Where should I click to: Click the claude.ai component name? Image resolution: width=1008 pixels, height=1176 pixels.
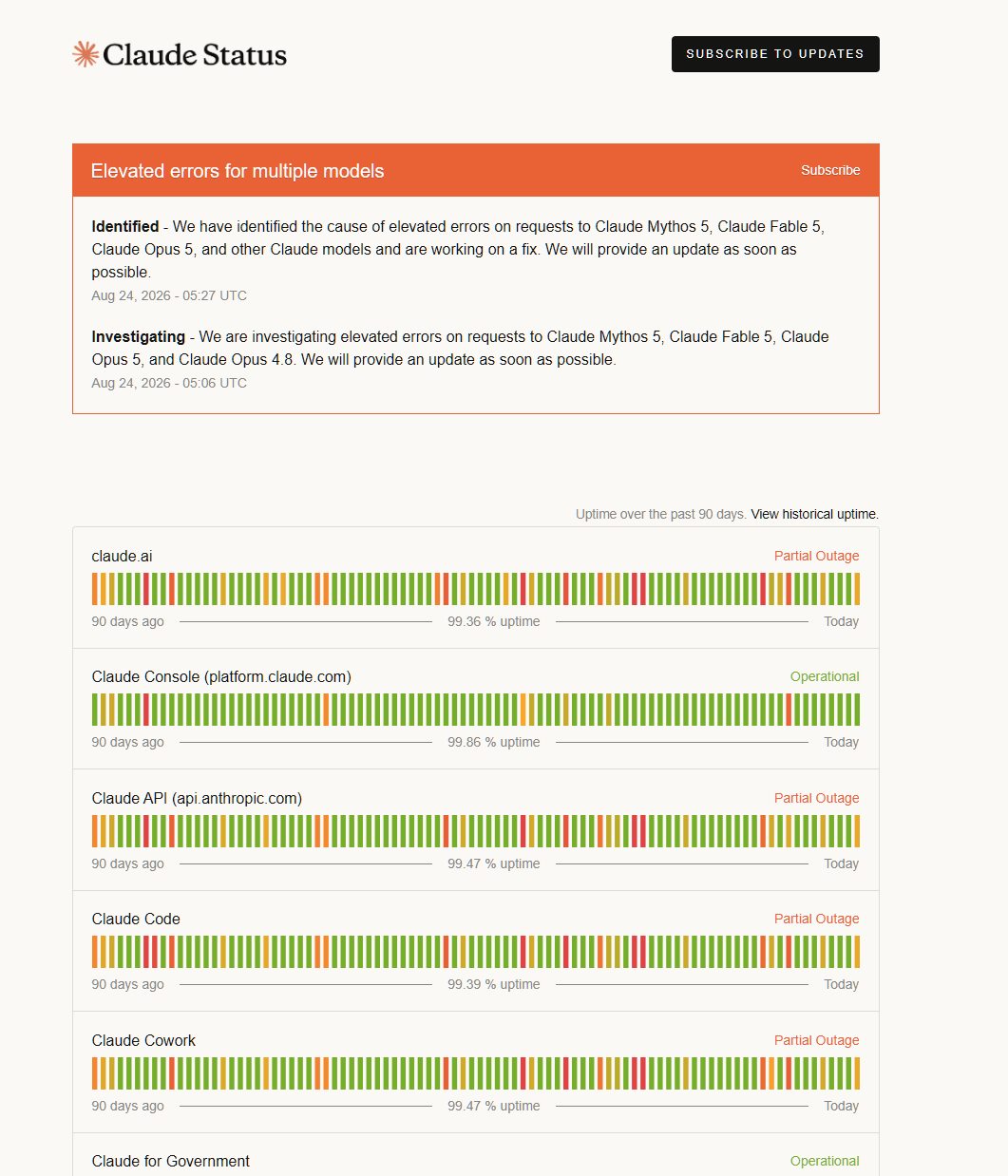[122, 556]
